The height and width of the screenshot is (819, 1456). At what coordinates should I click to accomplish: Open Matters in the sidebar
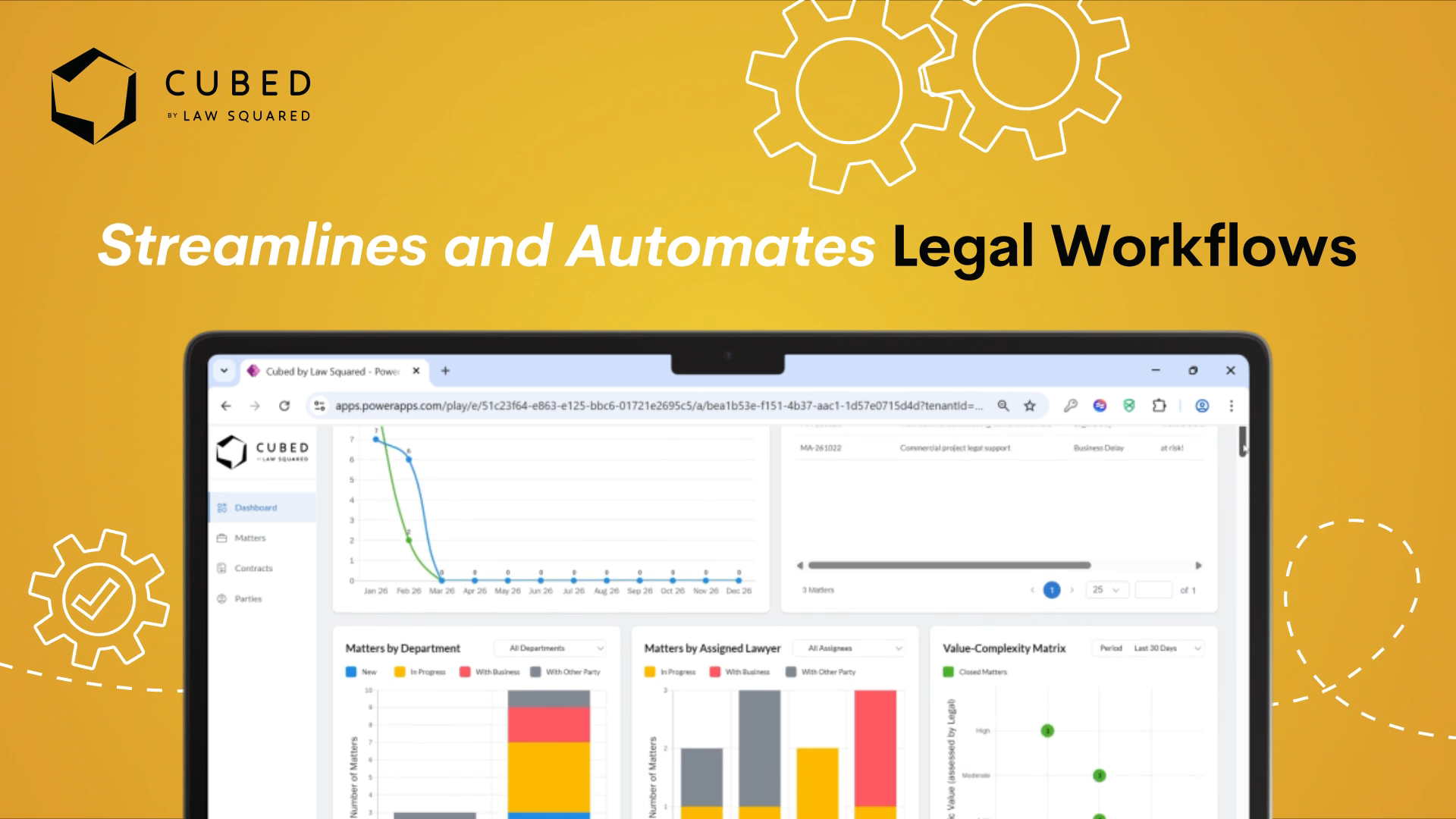(262, 538)
